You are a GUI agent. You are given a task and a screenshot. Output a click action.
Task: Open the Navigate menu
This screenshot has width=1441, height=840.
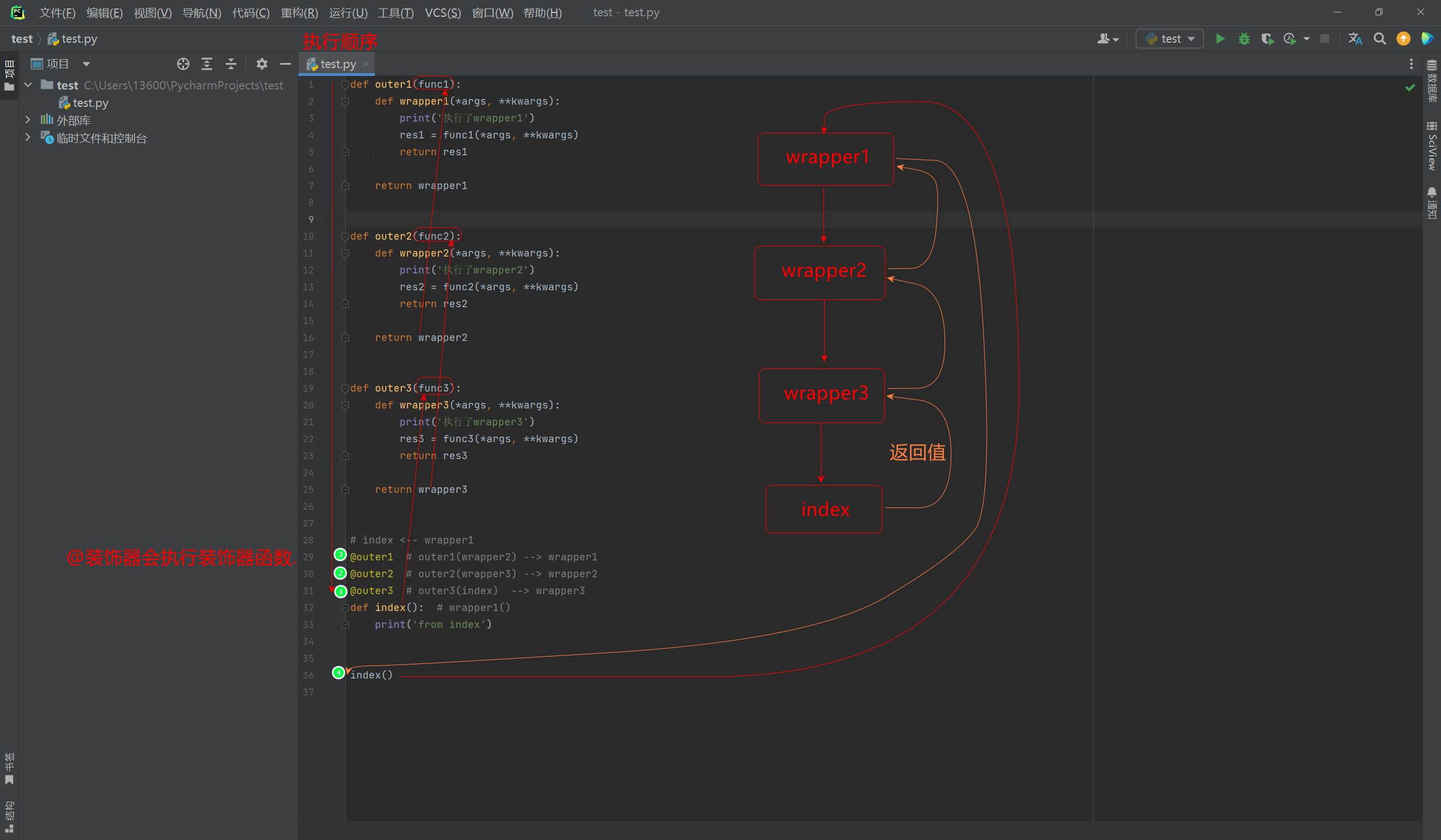click(x=202, y=12)
